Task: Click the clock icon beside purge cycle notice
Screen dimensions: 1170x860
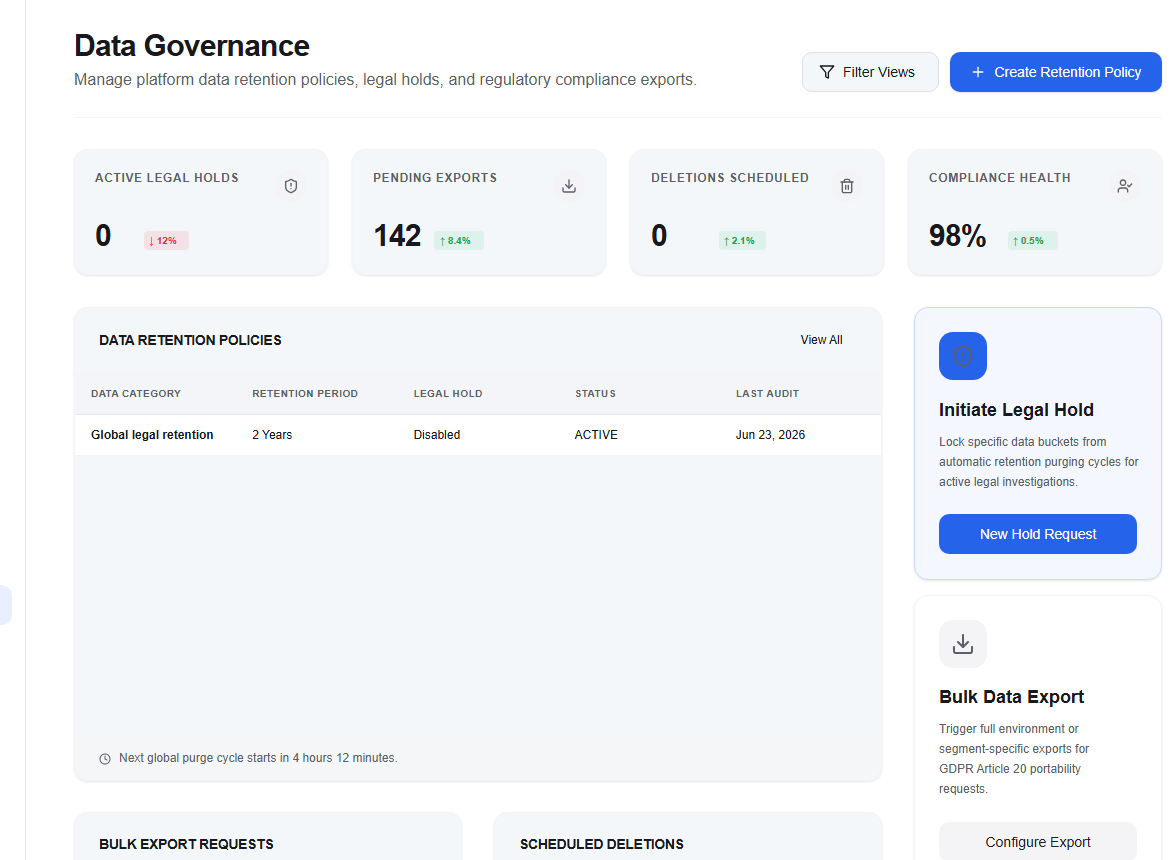Action: 105,759
